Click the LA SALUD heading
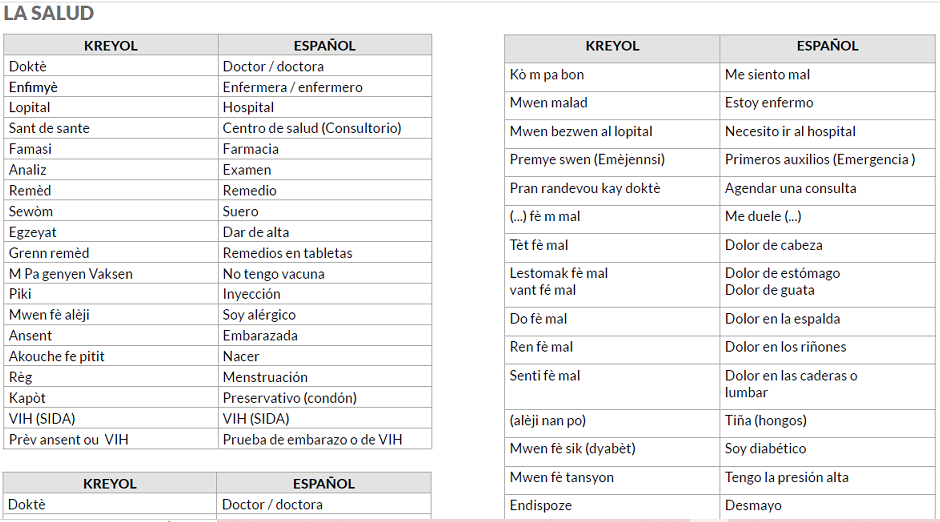The height and width of the screenshot is (522, 940). (x=49, y=13)
